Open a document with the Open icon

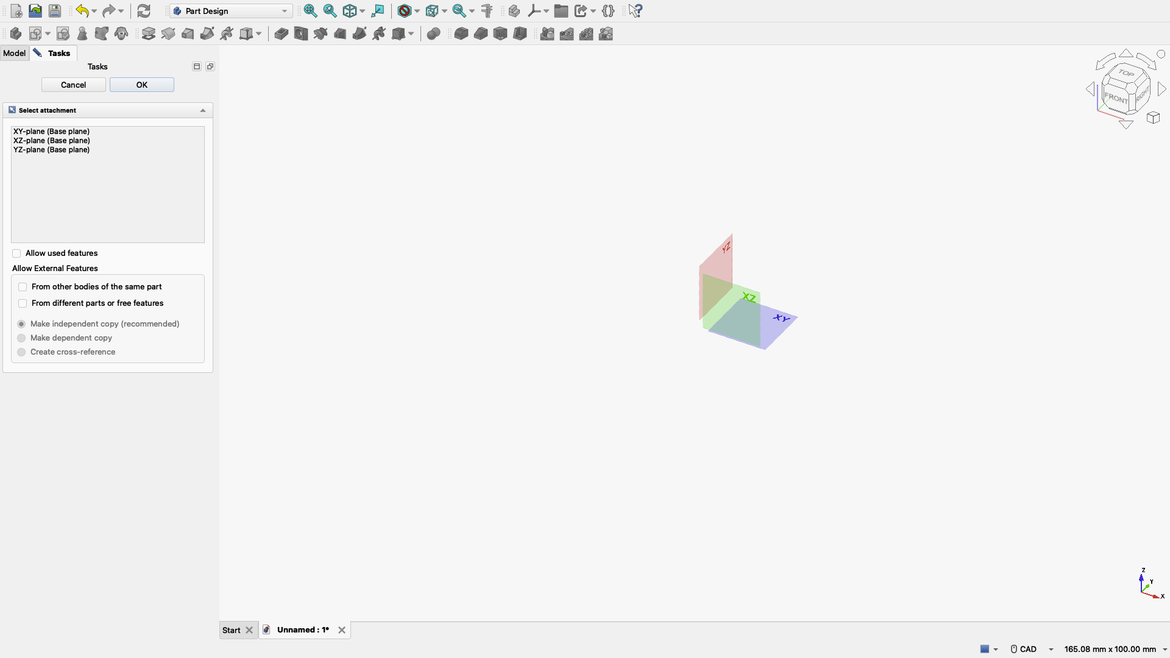click(x=34, y=10)
